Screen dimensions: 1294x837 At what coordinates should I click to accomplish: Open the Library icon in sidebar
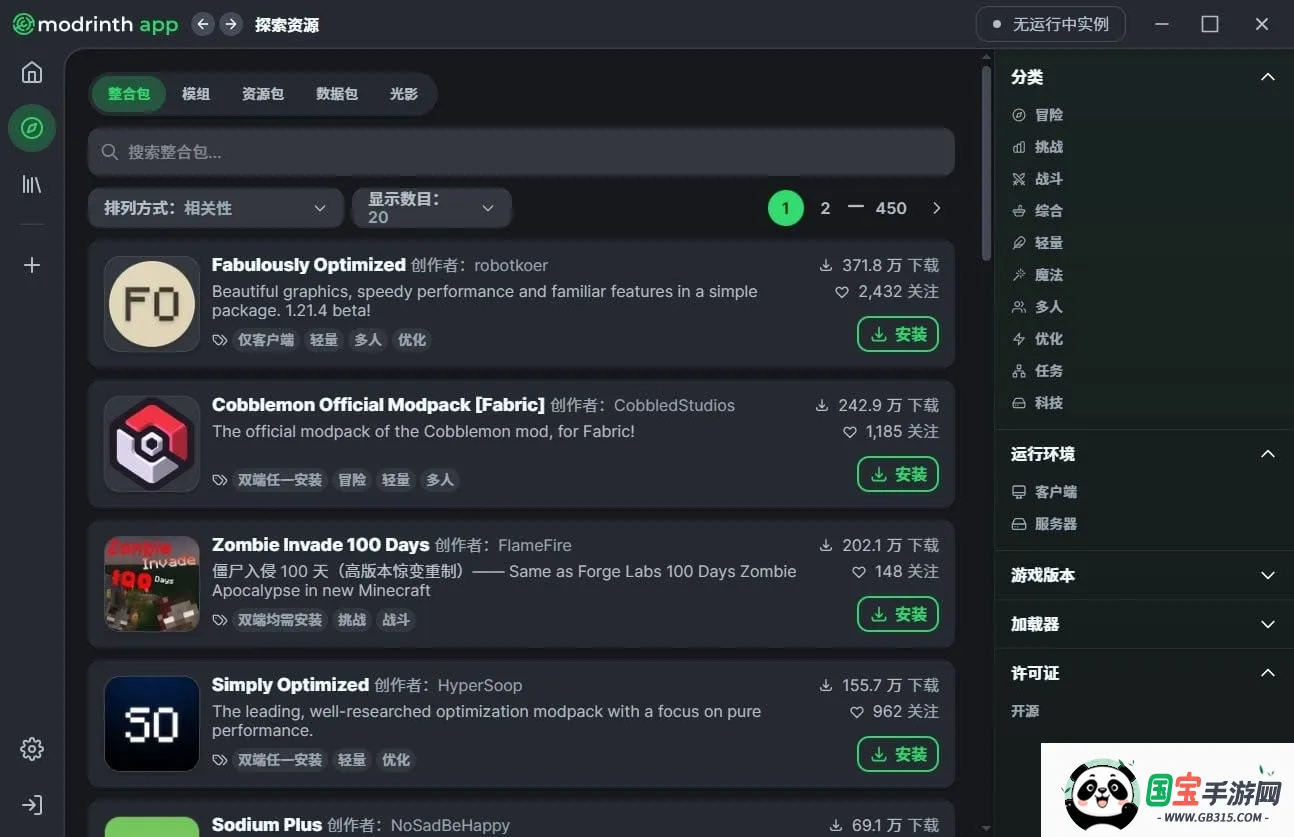32,184
